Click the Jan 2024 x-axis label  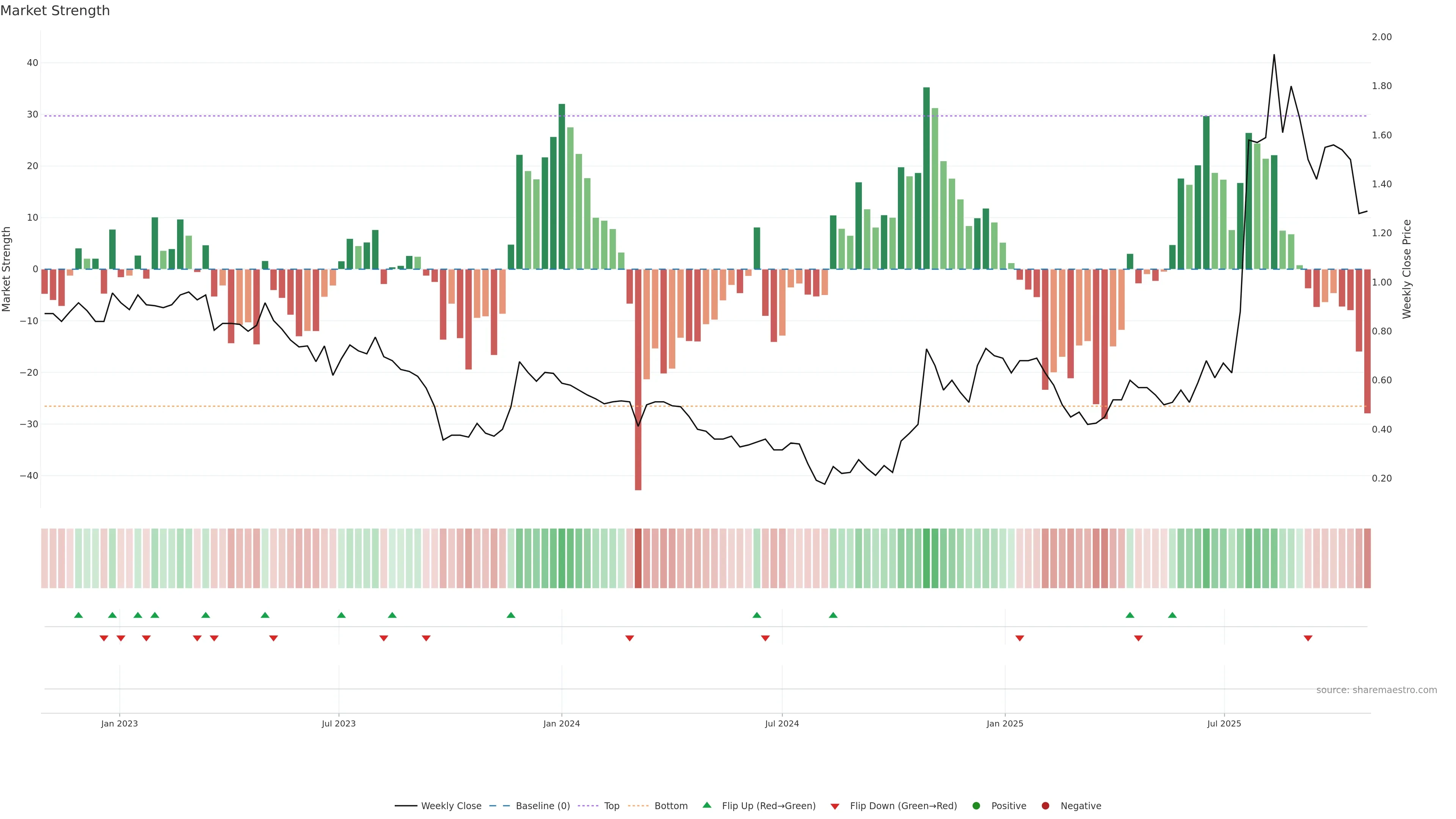[x=561, y=723]
